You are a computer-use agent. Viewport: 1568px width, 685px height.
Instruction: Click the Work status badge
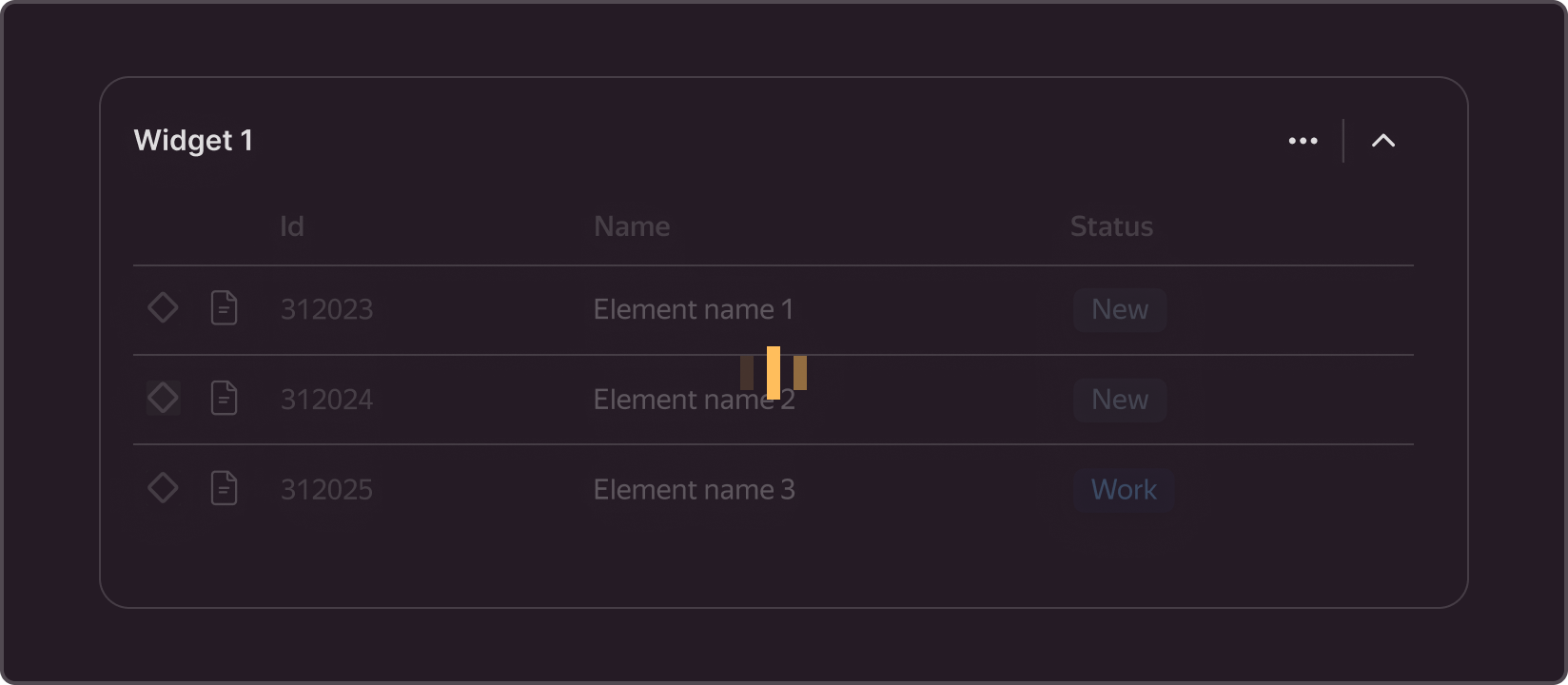pyautogui.click(x=1124, y=490)
